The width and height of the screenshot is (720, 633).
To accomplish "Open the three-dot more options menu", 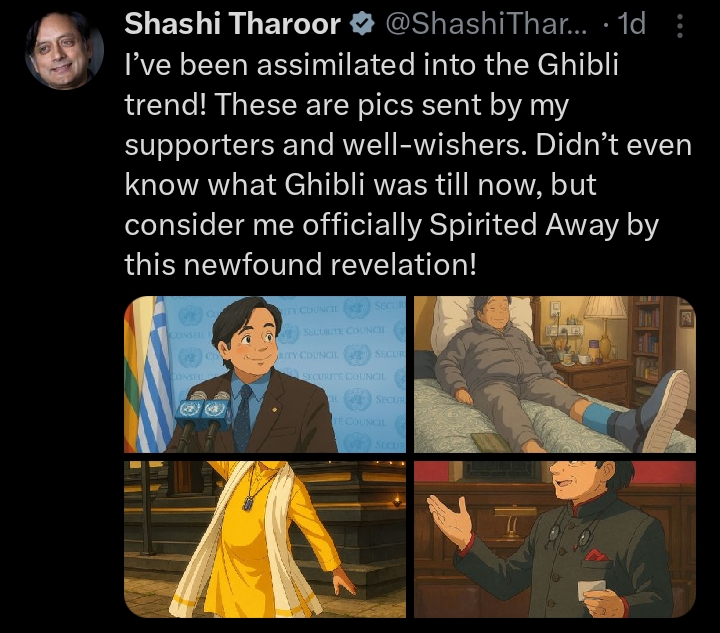I will 680,25.
